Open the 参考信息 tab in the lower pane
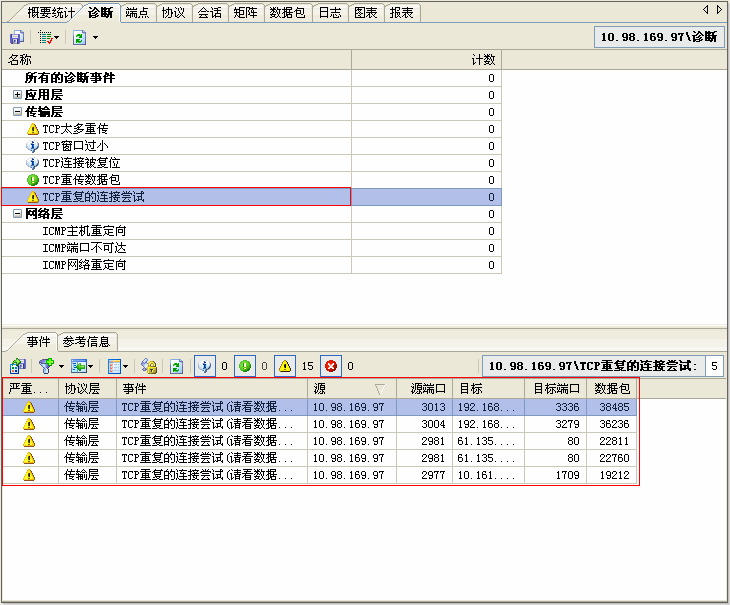Viewport: 730px width, 605px height. point(87,342)
